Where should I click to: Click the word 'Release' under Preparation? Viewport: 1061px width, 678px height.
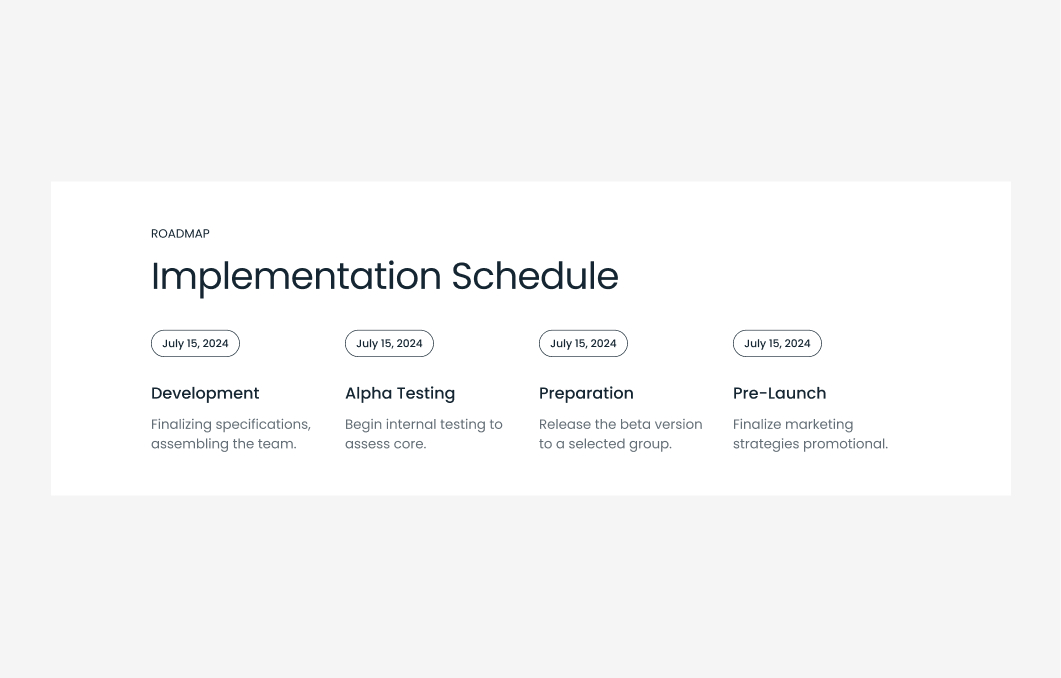[564, 424]
